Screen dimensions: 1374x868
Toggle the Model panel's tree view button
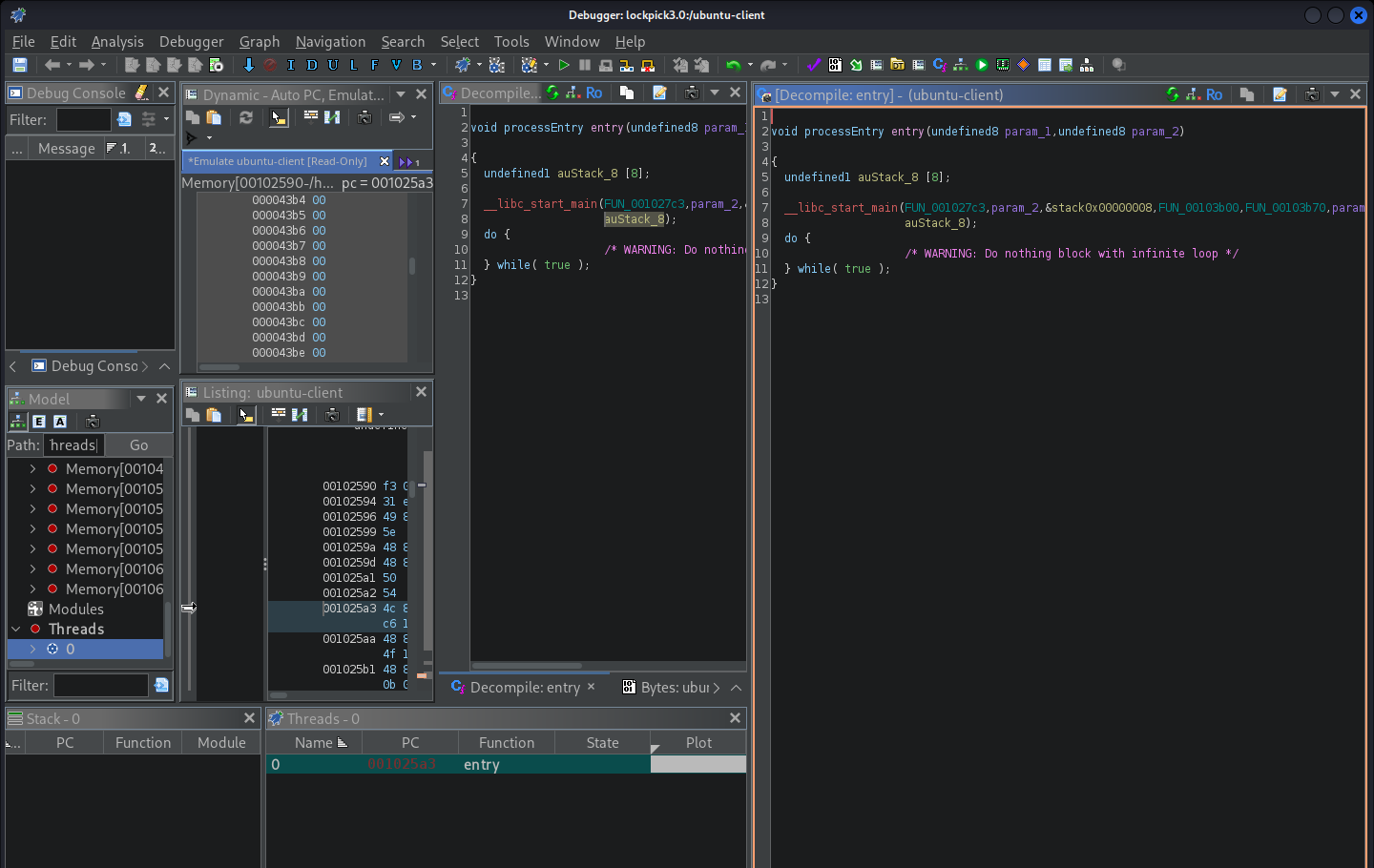coord(17,422)
